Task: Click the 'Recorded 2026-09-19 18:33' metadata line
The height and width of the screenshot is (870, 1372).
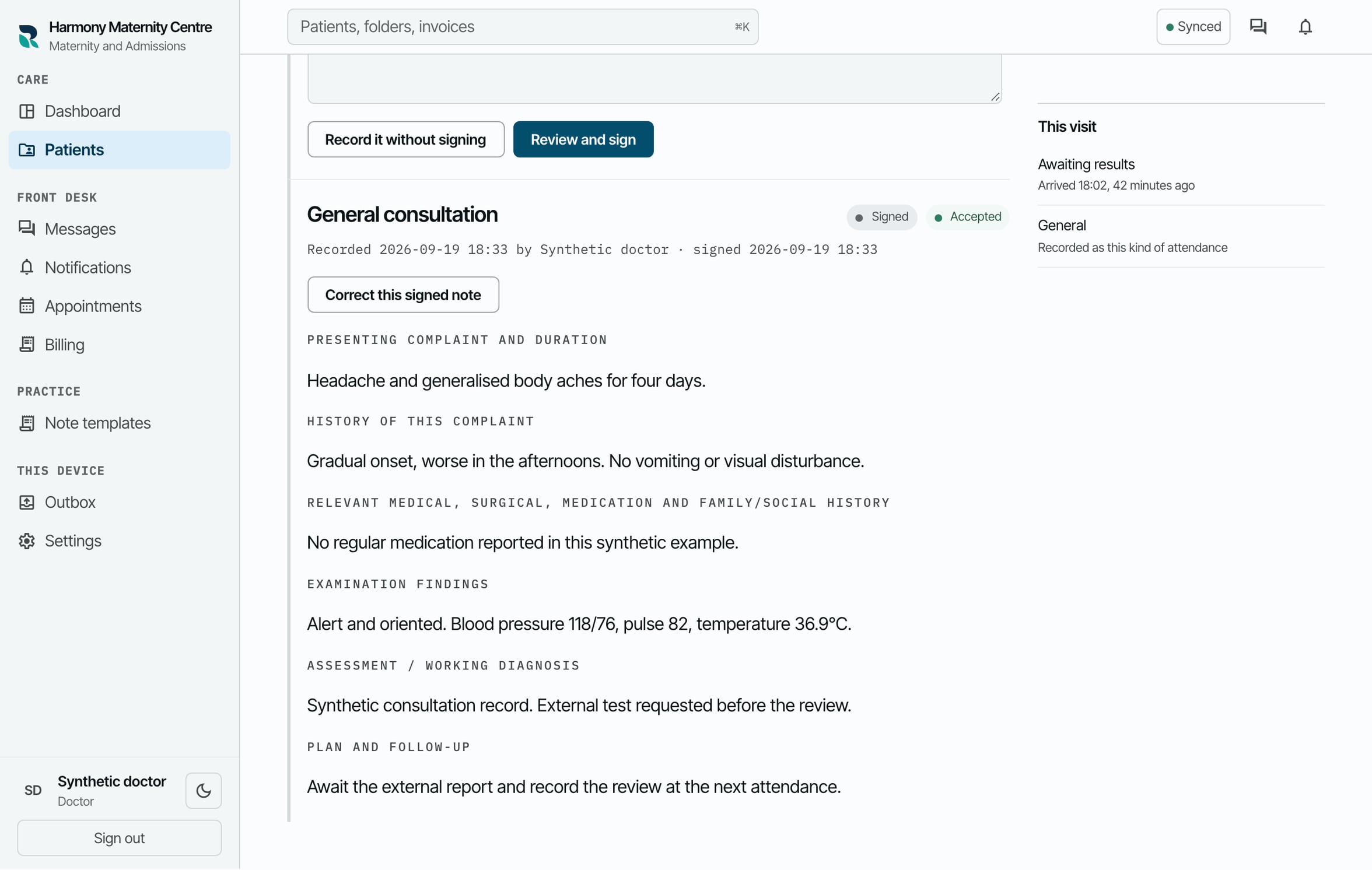Action: coord(592,250)
